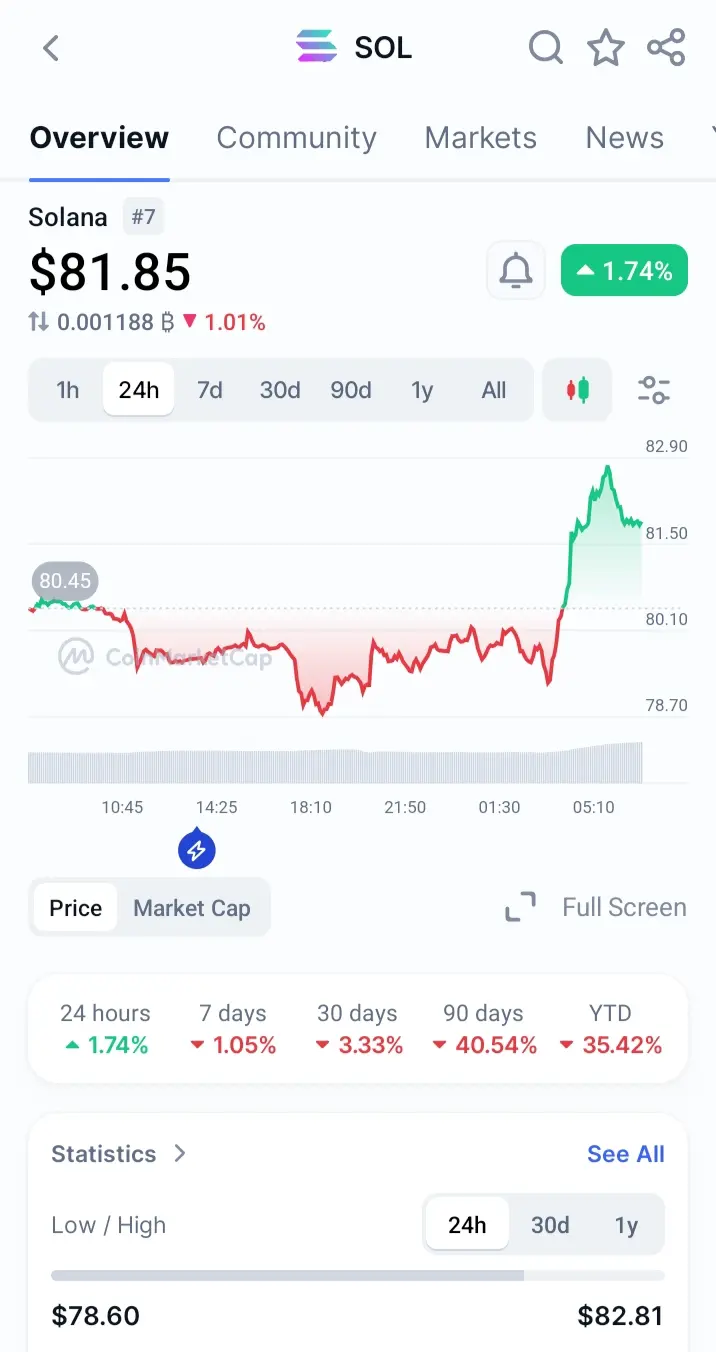Switch chart to Market Cap
The image size is (716, 1352).
point(192,908)
